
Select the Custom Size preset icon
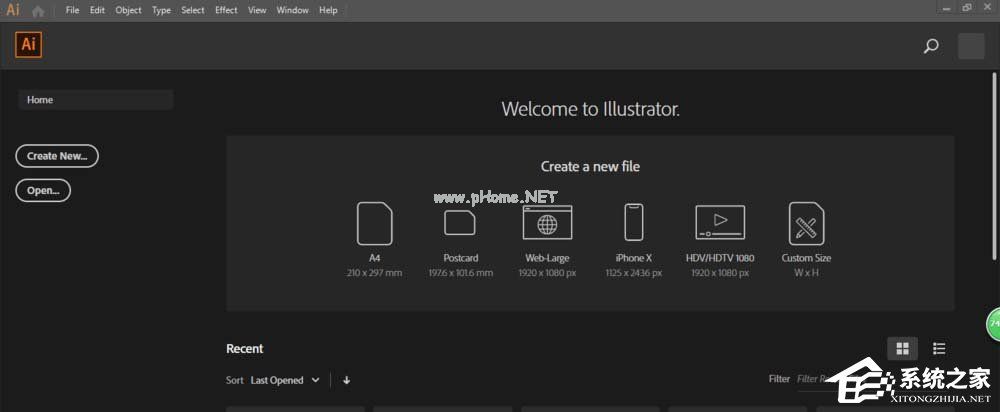point(806,223)
